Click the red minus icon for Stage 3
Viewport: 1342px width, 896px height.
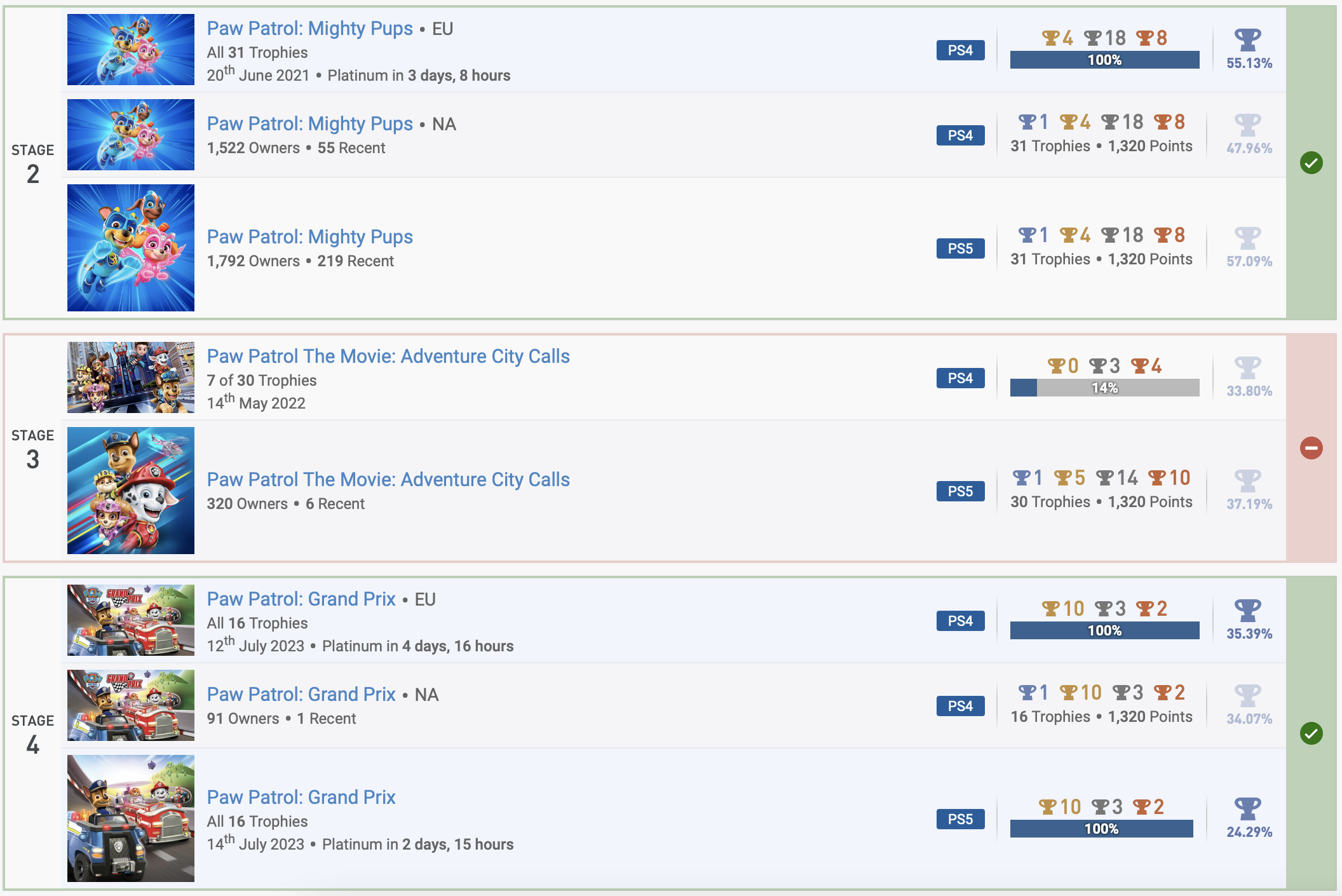[1311, 448]
